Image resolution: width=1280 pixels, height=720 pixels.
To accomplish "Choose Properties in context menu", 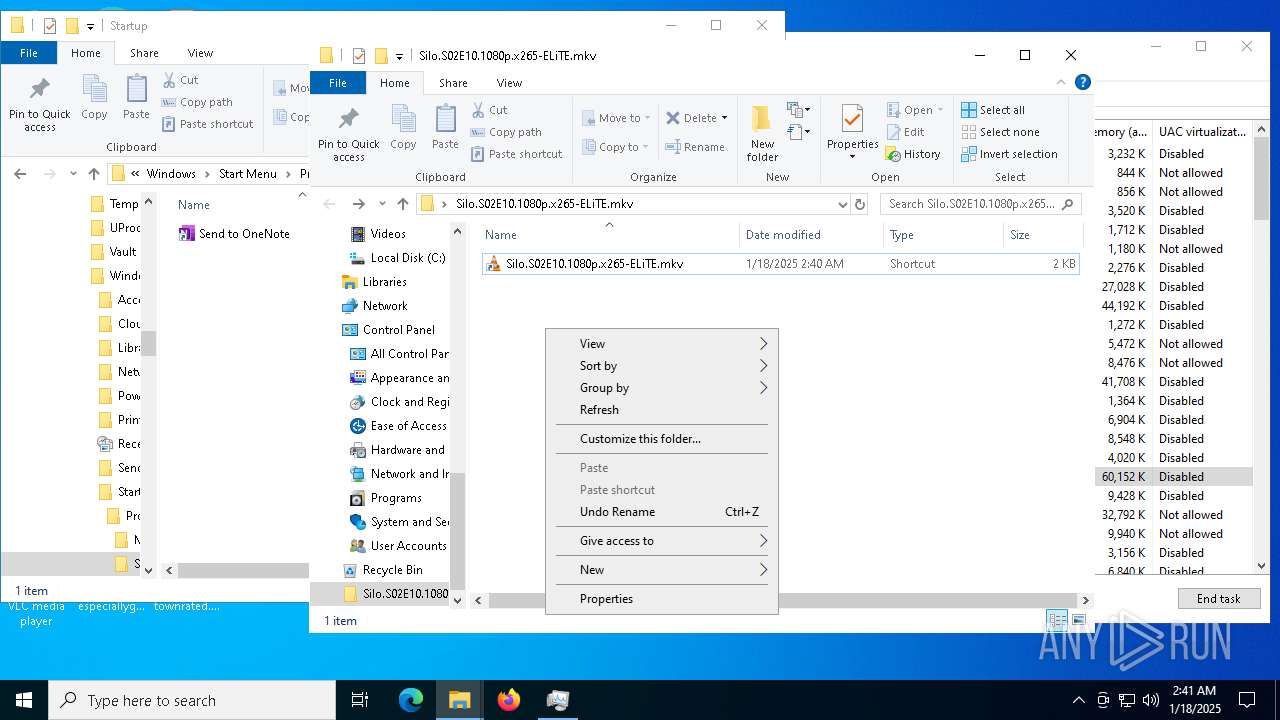I will (x=662, y=599).
